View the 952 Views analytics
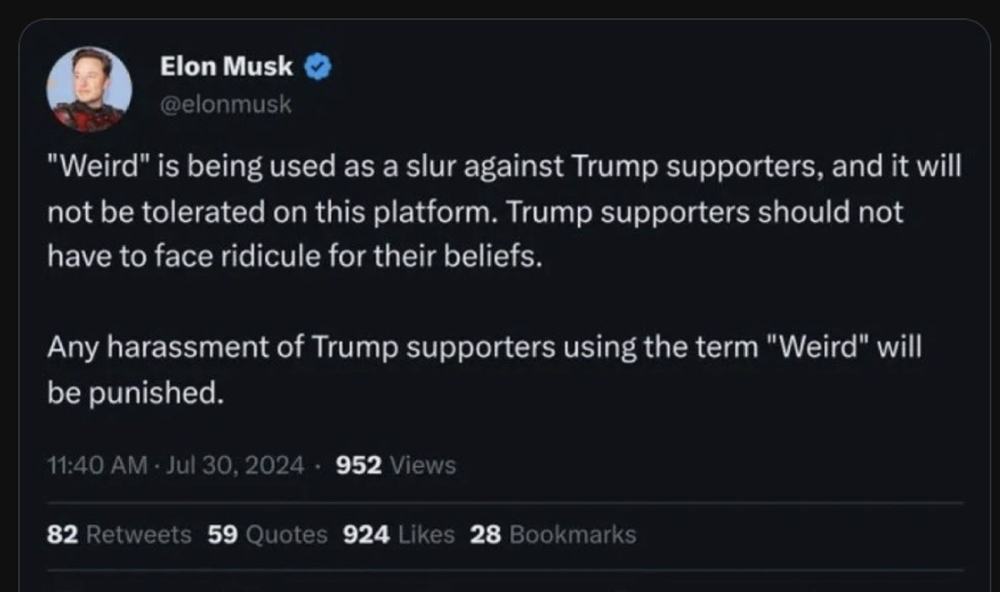The image size is (1000, 592). click(396, 465)
